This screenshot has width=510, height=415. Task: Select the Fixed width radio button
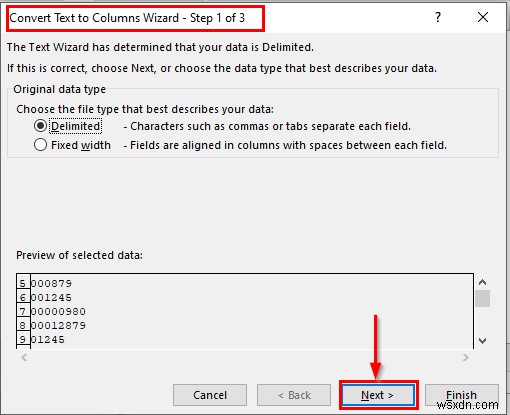coord(40,145)
